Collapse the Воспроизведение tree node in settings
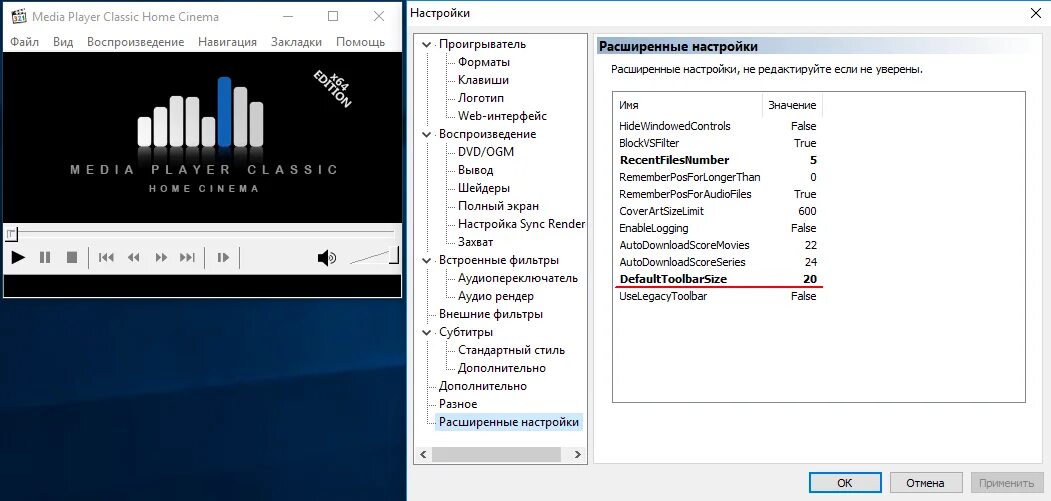 tap(426, 134)
